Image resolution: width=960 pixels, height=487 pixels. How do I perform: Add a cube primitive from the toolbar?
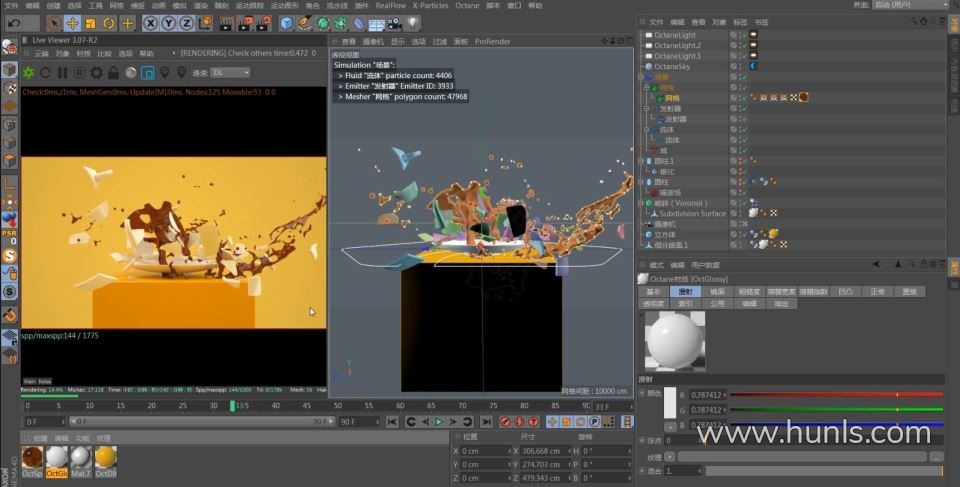(x=287, y=22)
